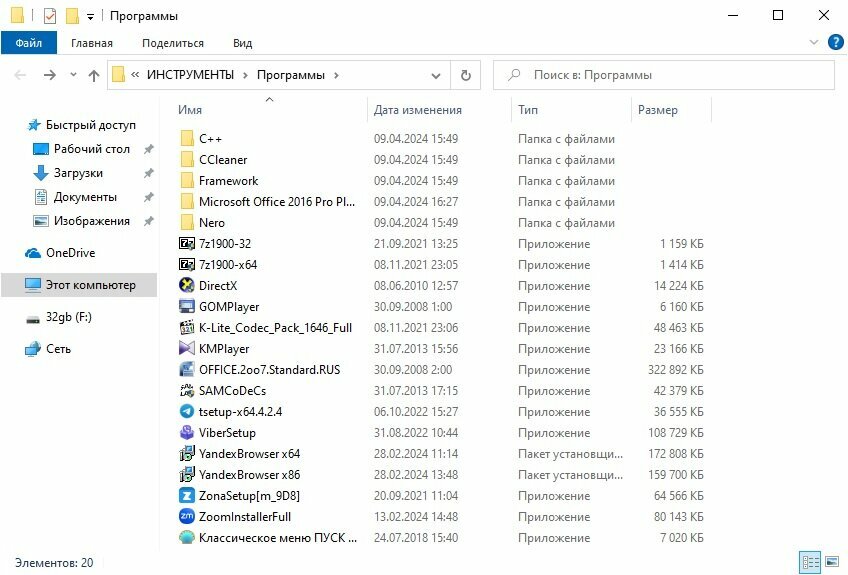This screenshot has height=575, width=848.
Task: Show hidden parent folders in address bar
Action: (135, 75)
